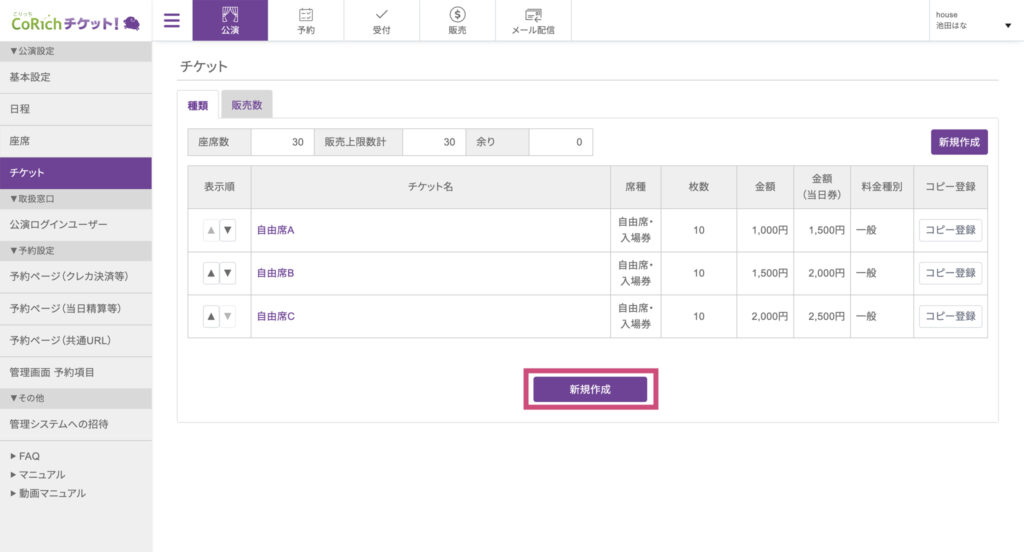Click the 販売上限数計 value field
The image size is (1024, 552).
(x=434, y=142)
